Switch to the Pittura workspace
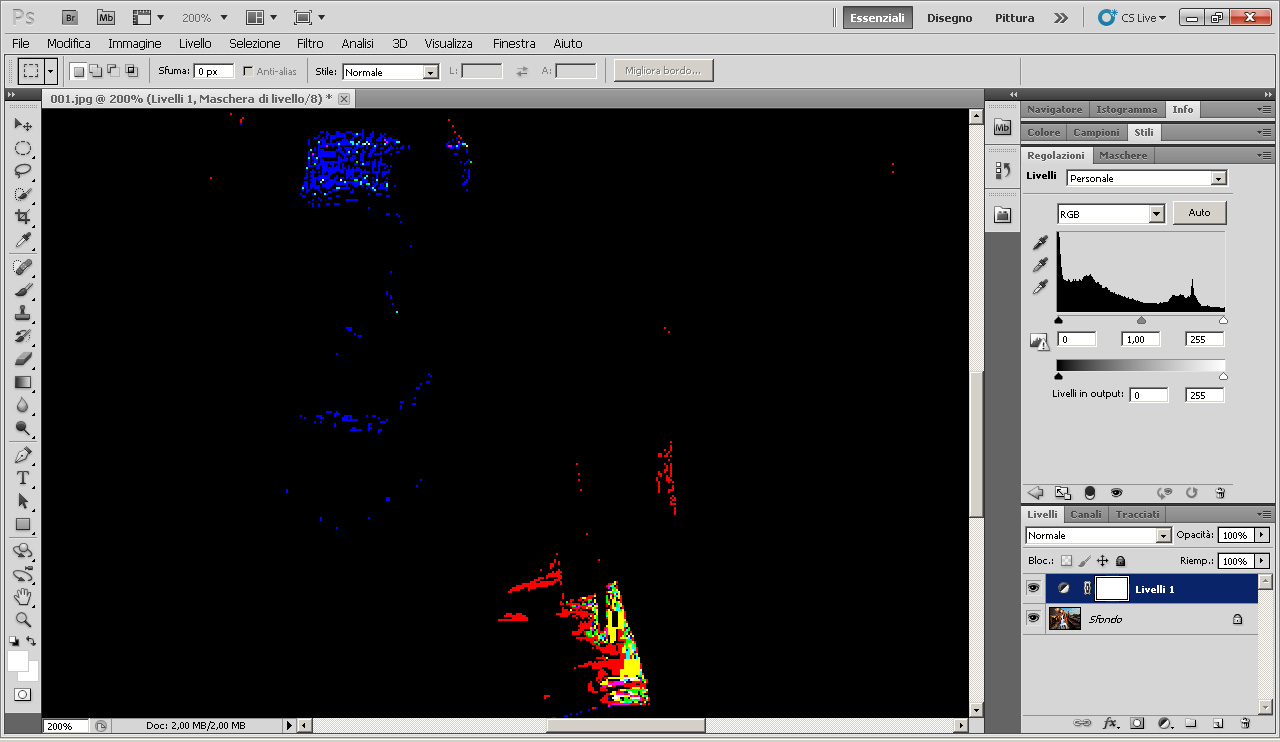Image resolution: width=1280 pixels, height=742 pixels. point(1014,18)
